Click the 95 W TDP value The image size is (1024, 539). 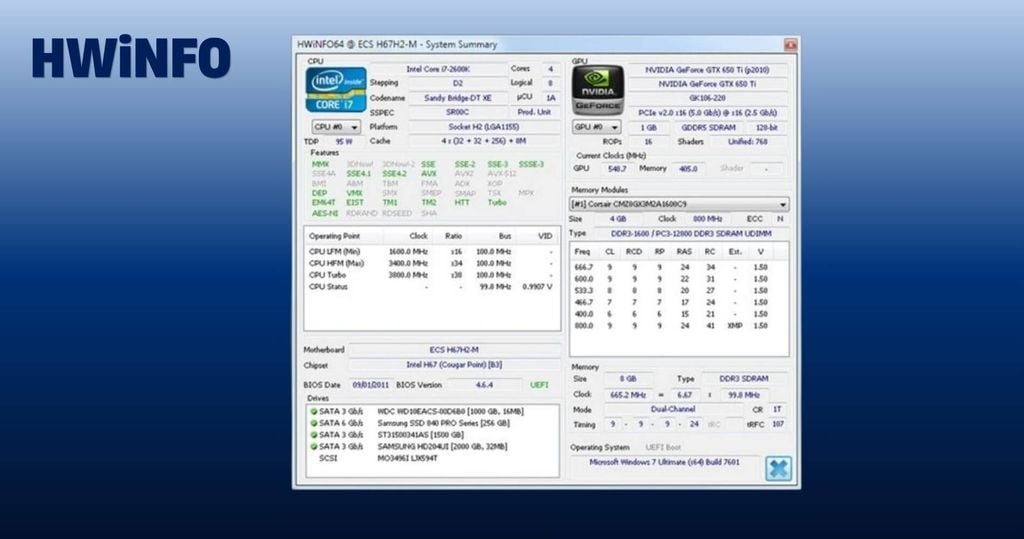(344, 142)
